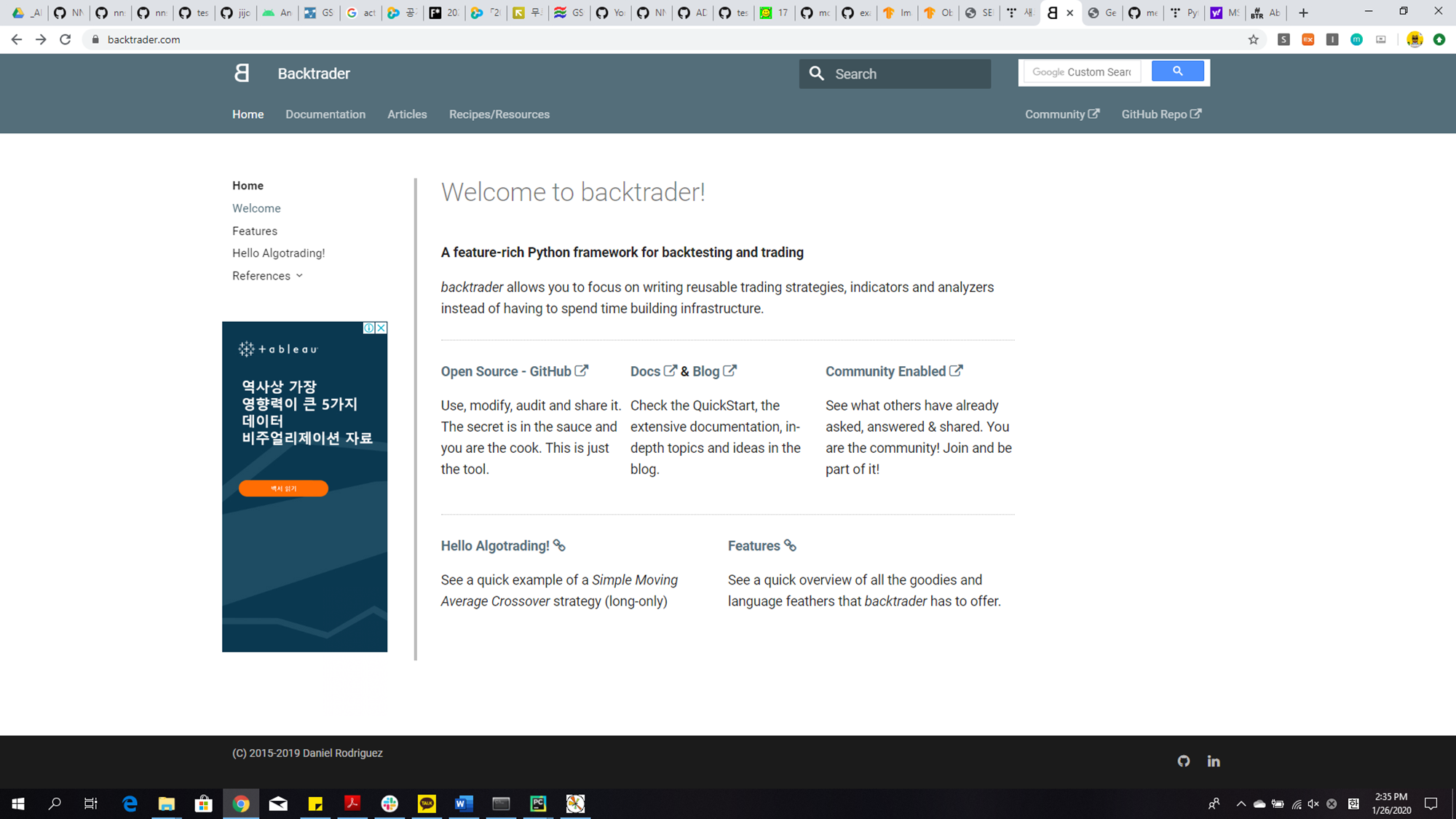Follow the Open Source - GitHub link
Image resolution: width=1456 pixels, height=819 pixels.
click(513, 371)
